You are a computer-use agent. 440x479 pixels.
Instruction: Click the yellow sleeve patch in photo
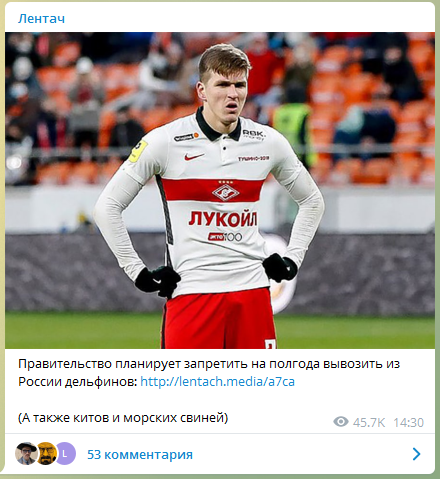point(138,151)
